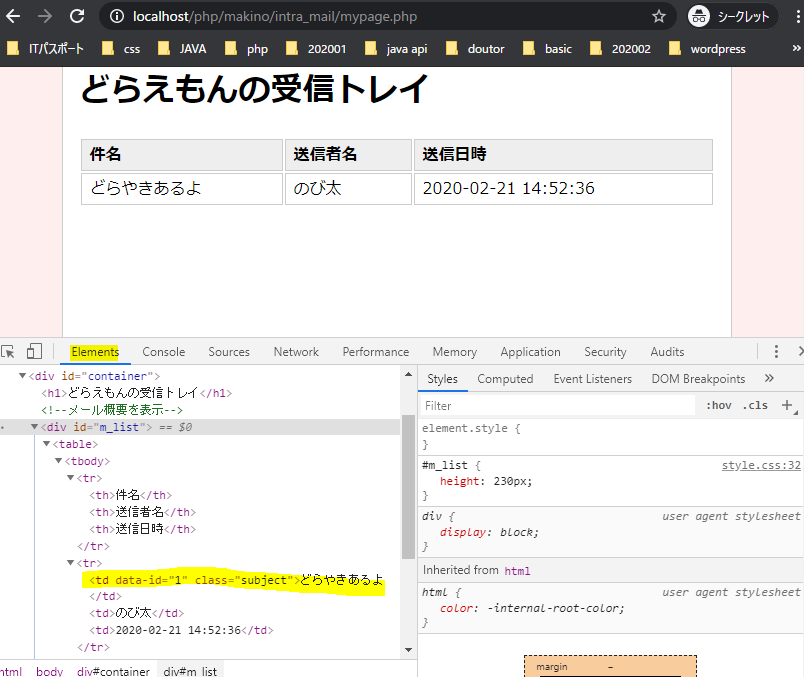804x677 pixels.
Task: Collapse the tbody DOM node
Action: (58, 461)
